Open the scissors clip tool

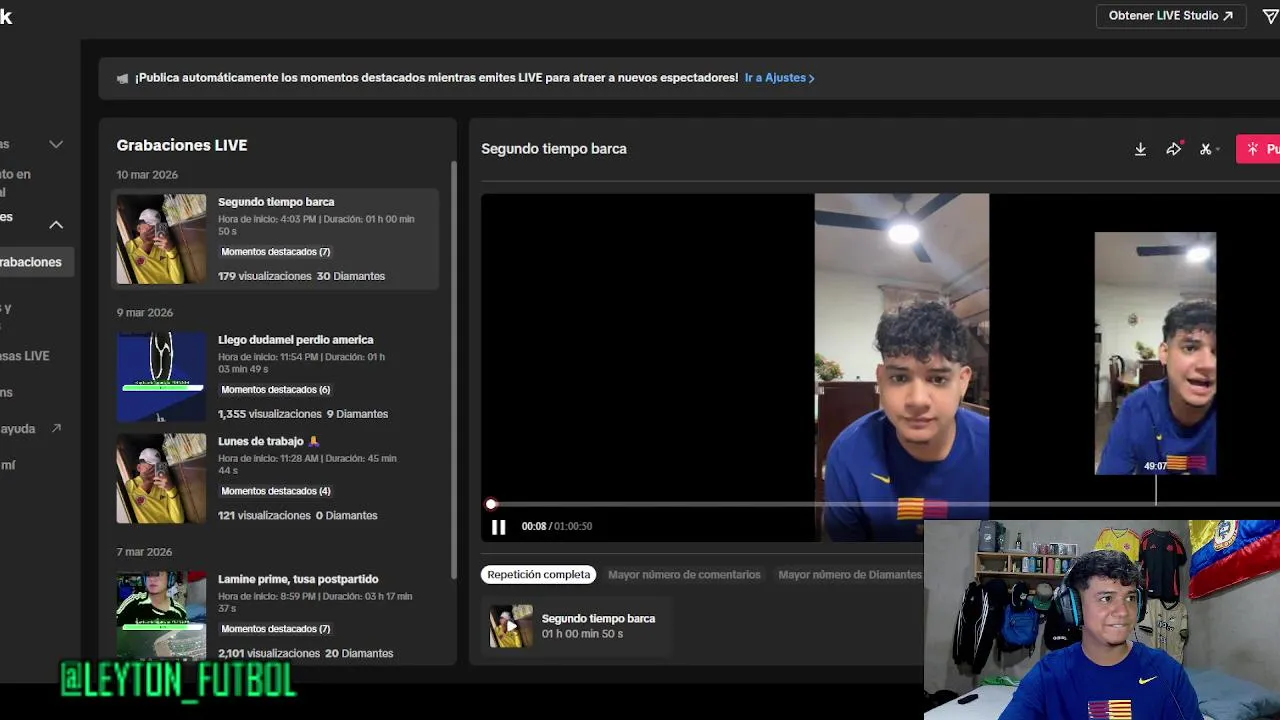(x=1207, y=149)
